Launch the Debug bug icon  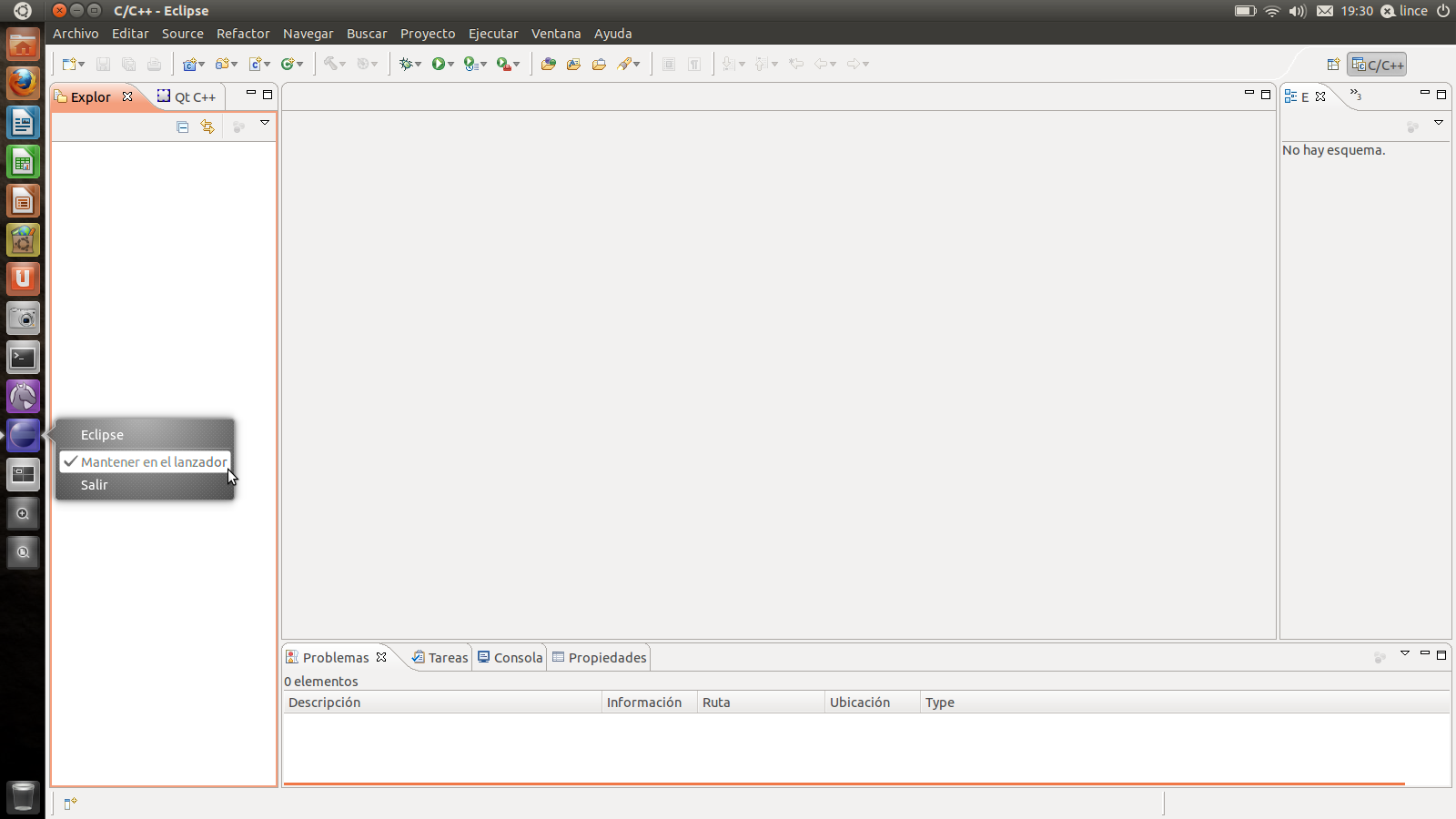[x=406, y=64]
